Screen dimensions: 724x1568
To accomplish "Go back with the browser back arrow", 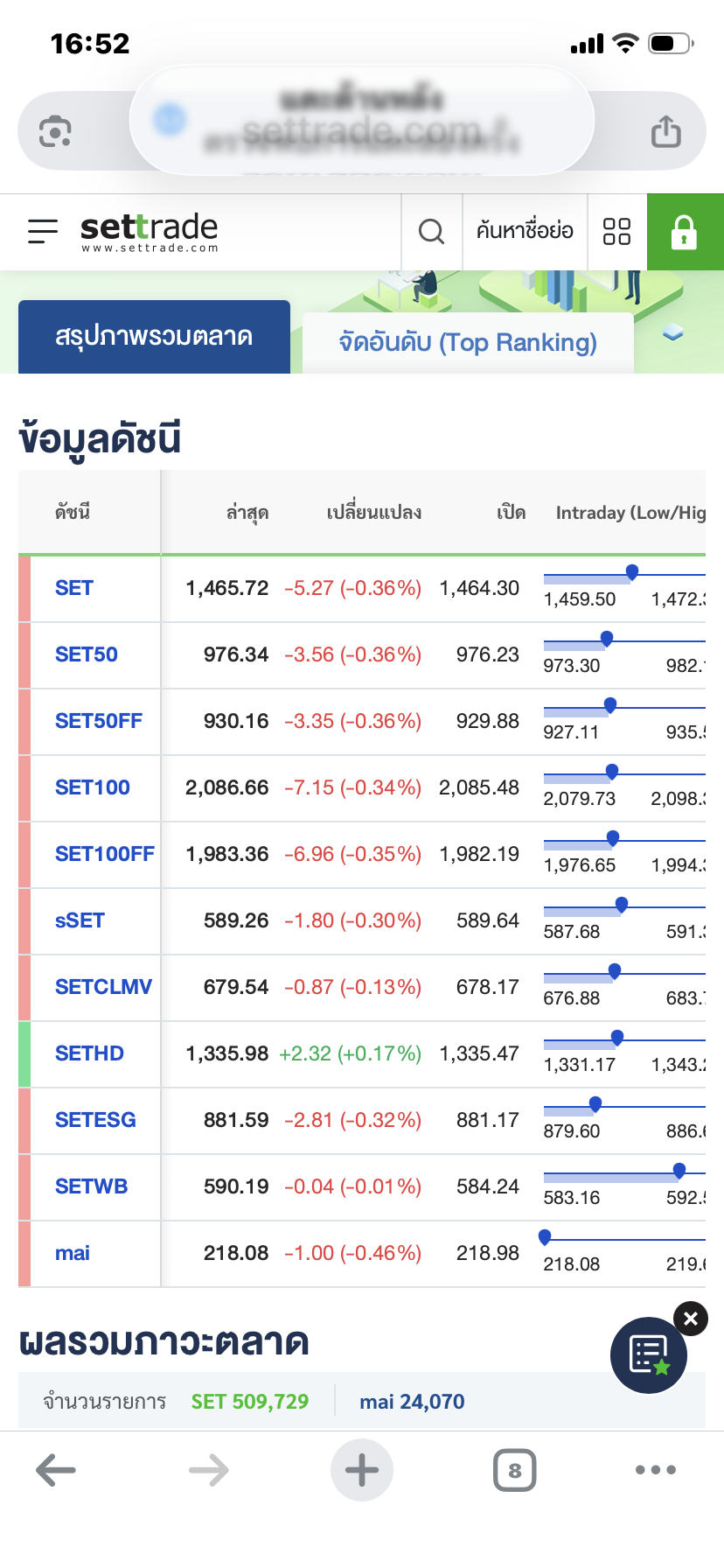I will (56, 1470).
